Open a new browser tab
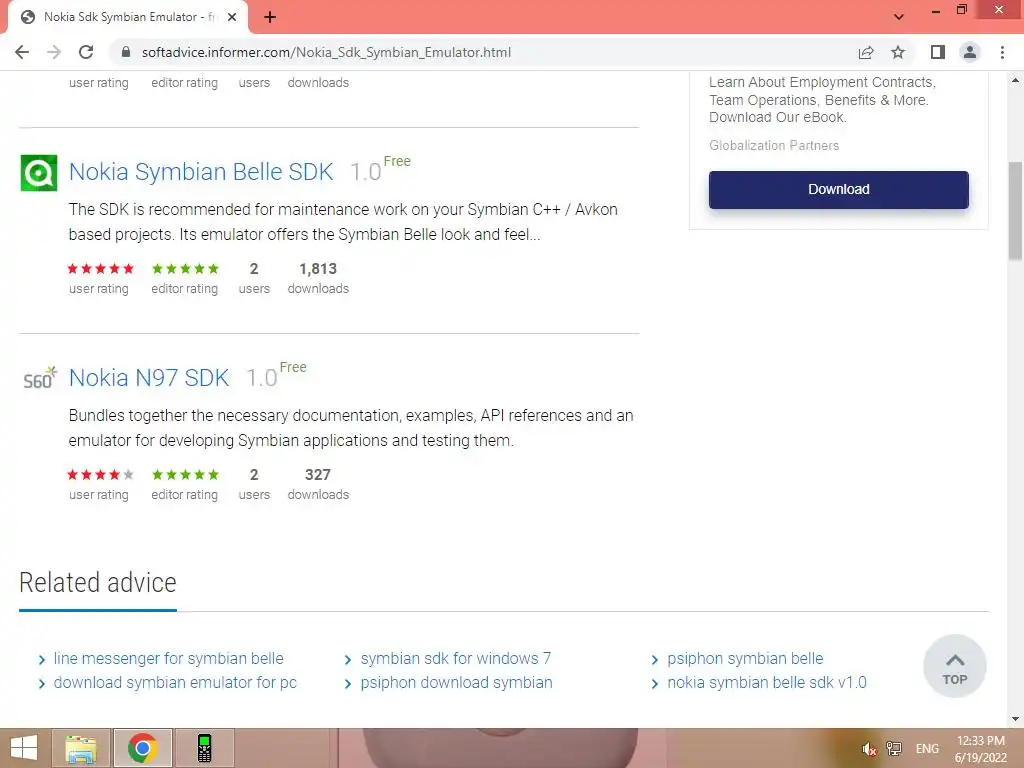1024x768 pixels. pos(270,17)
